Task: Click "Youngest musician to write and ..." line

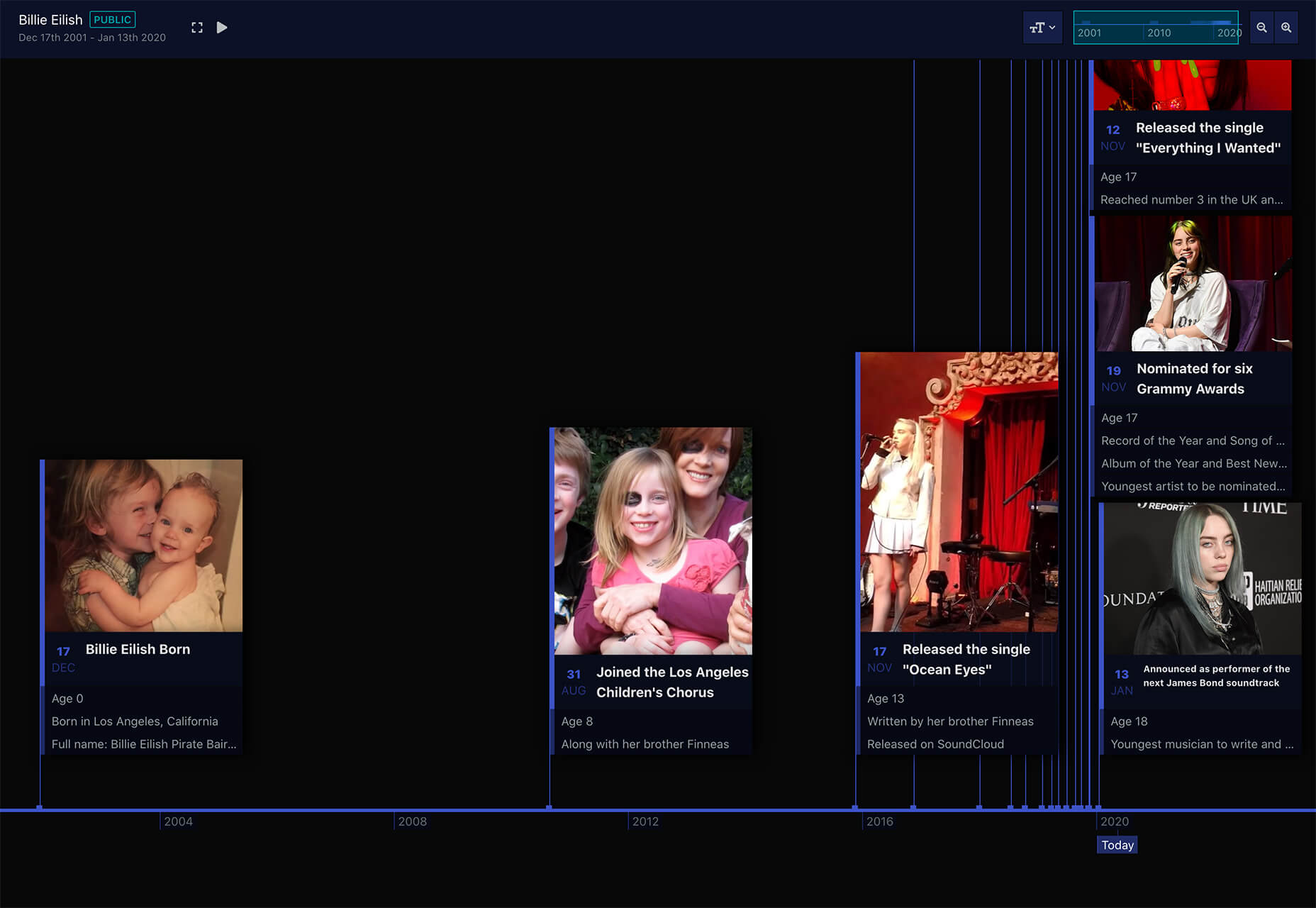Action: [x=1202, y=744]
